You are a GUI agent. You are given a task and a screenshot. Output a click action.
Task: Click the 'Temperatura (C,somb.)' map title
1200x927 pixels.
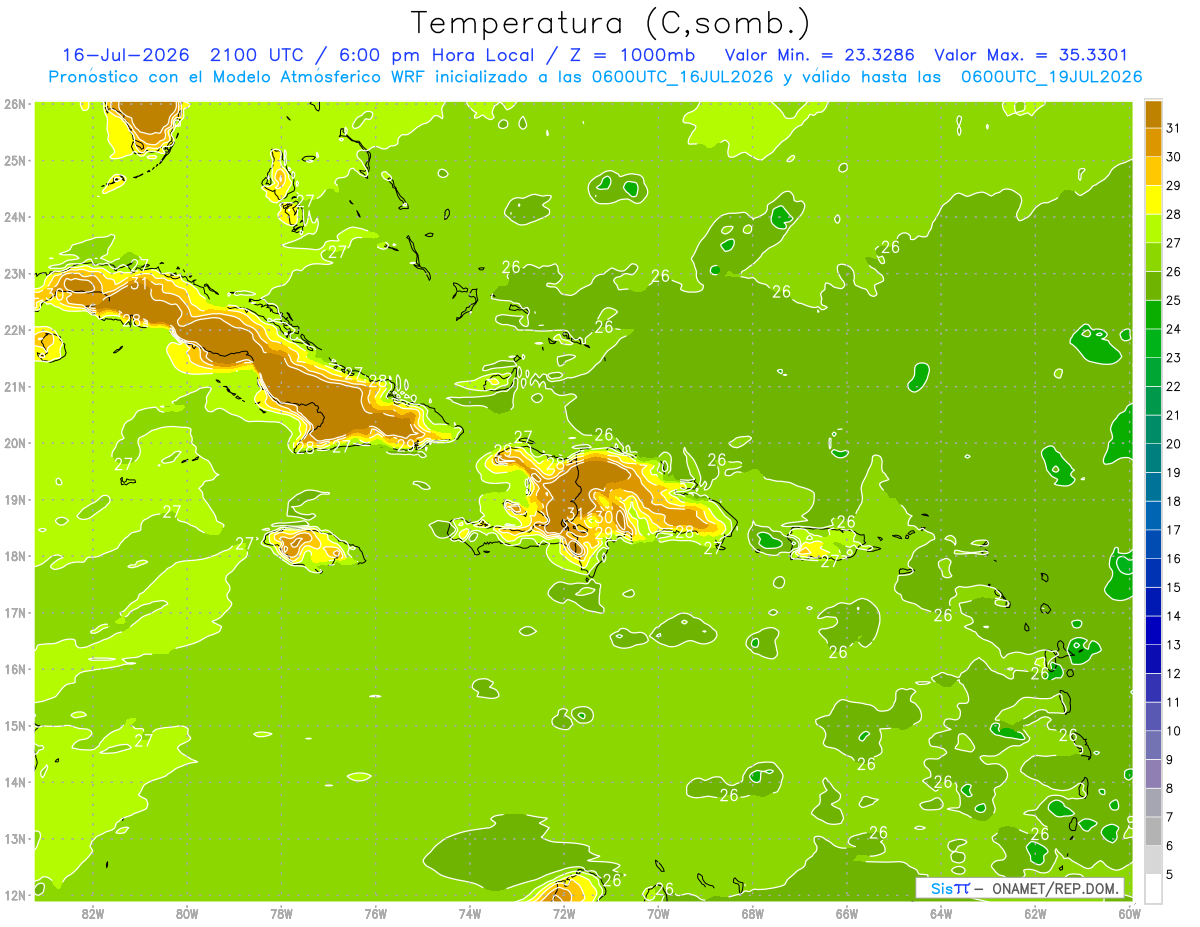click(611, 22)
